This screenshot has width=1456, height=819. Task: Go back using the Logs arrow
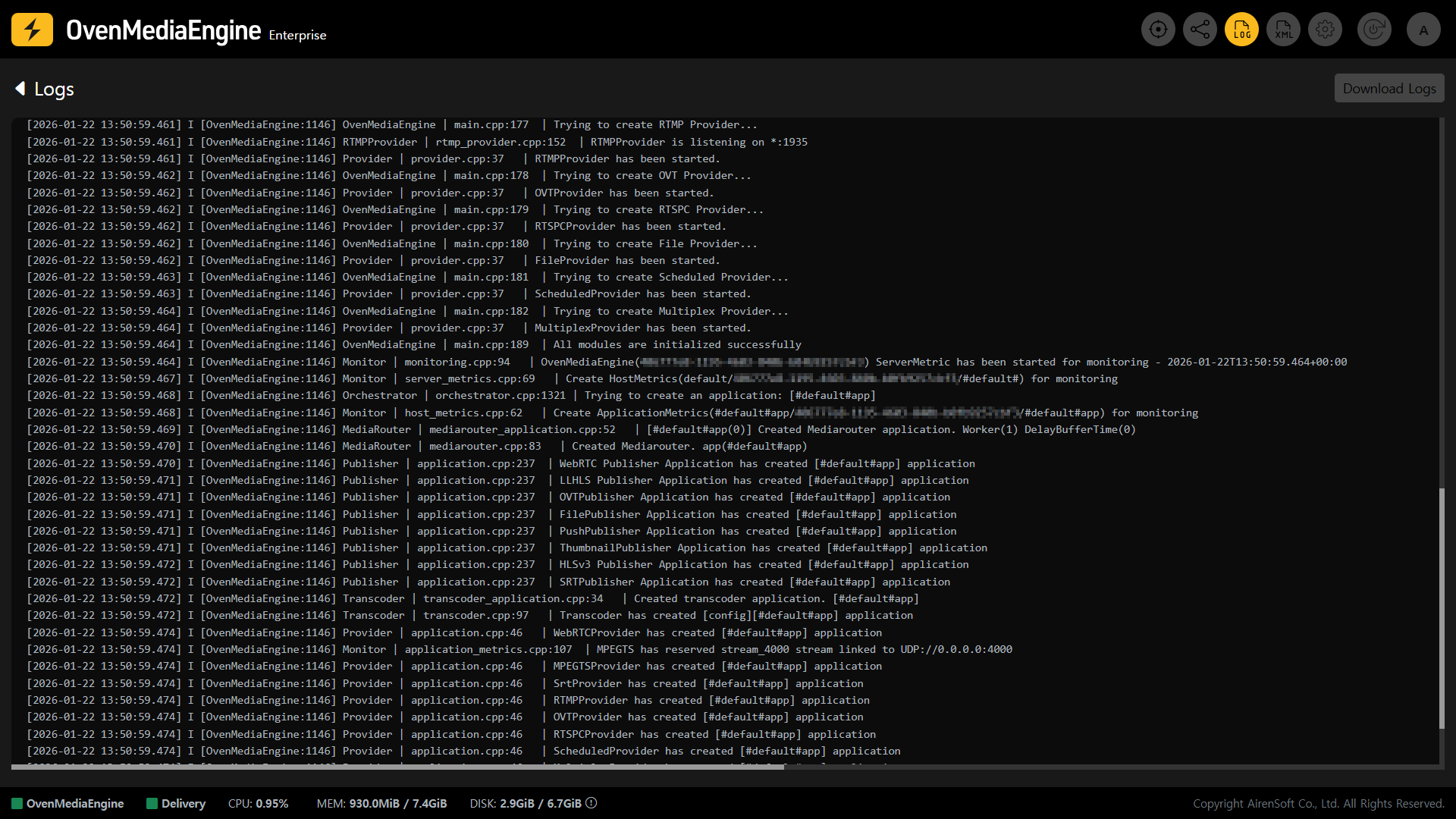click(20, 89)
